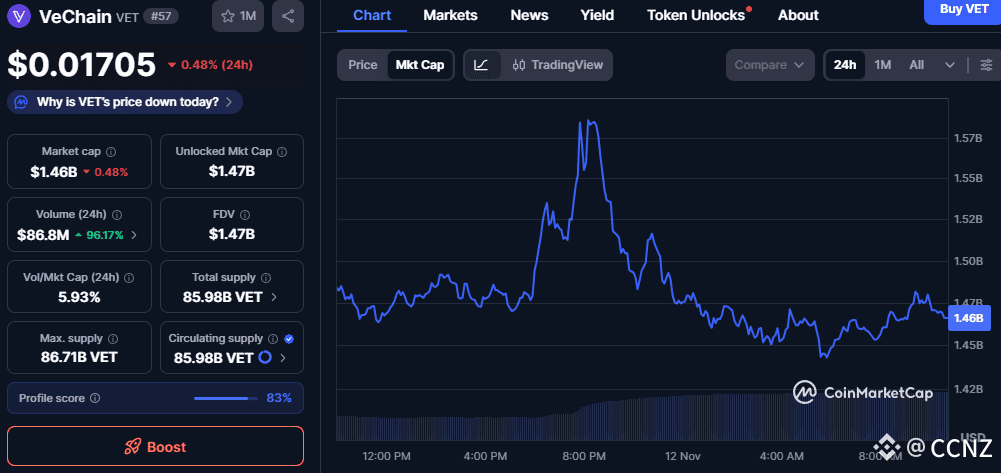Click the AI icon in price-down prompt
The height and width of the screenshot is (473, 1001).
point(22,101)
